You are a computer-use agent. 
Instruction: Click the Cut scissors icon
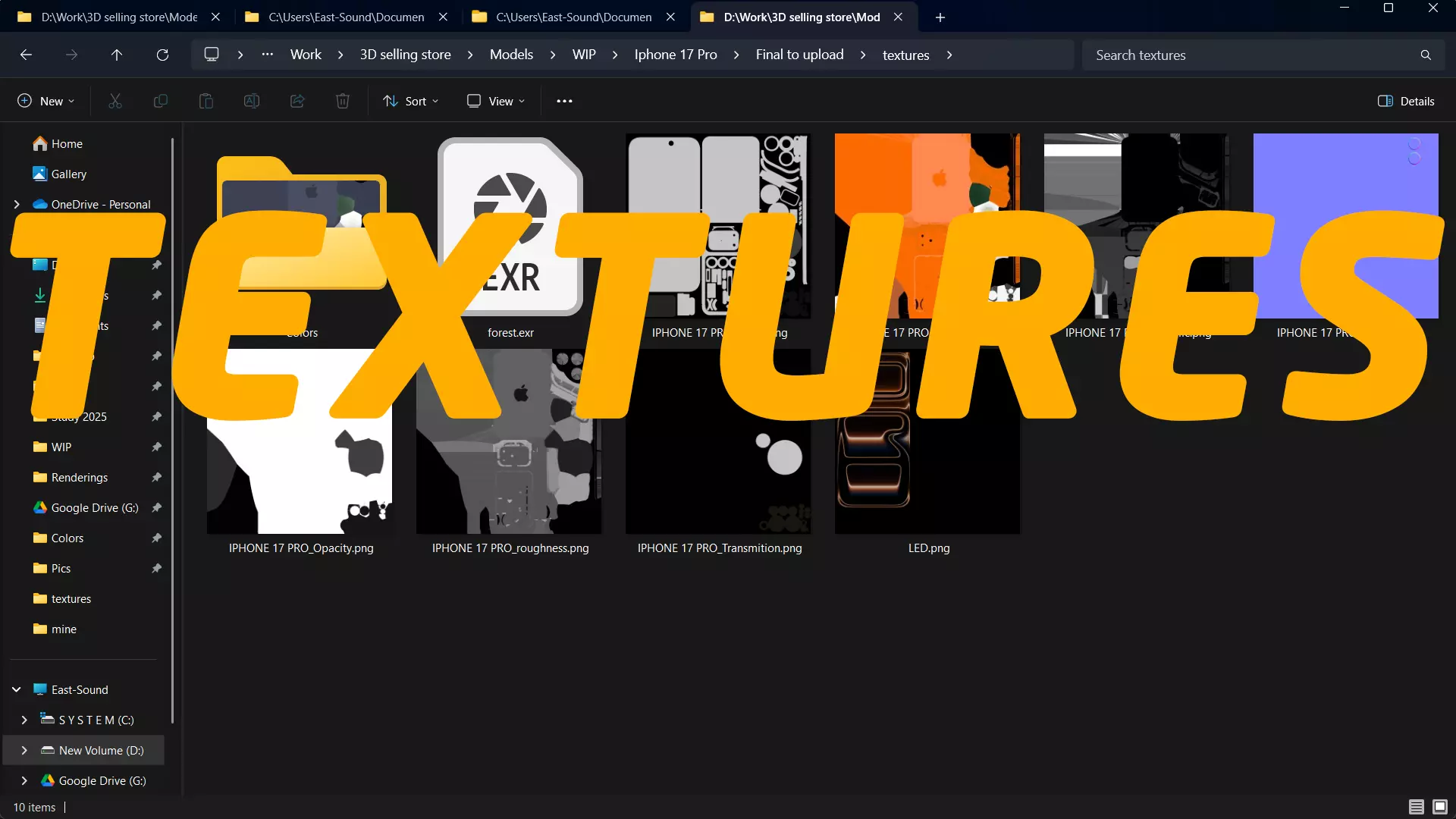point(115,101)
